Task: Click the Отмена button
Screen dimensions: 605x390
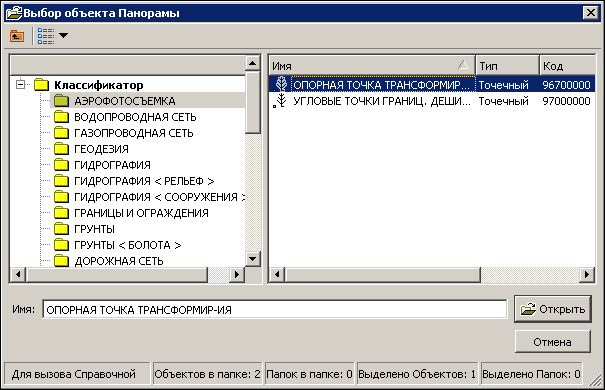Action: [553, 342]
